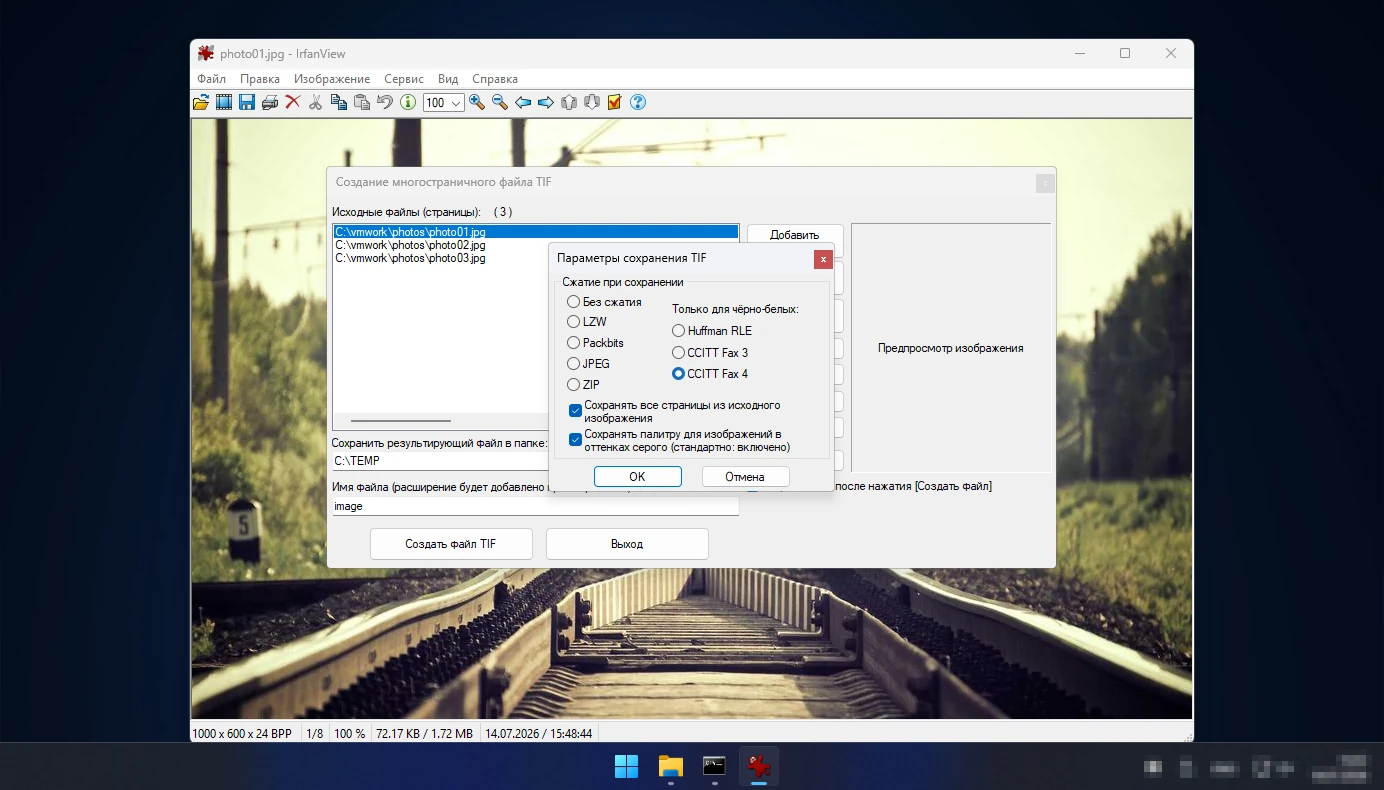Select the LZW compression option
The width and height of the screenshot is (1384, 790).
(x=587, y=322)
